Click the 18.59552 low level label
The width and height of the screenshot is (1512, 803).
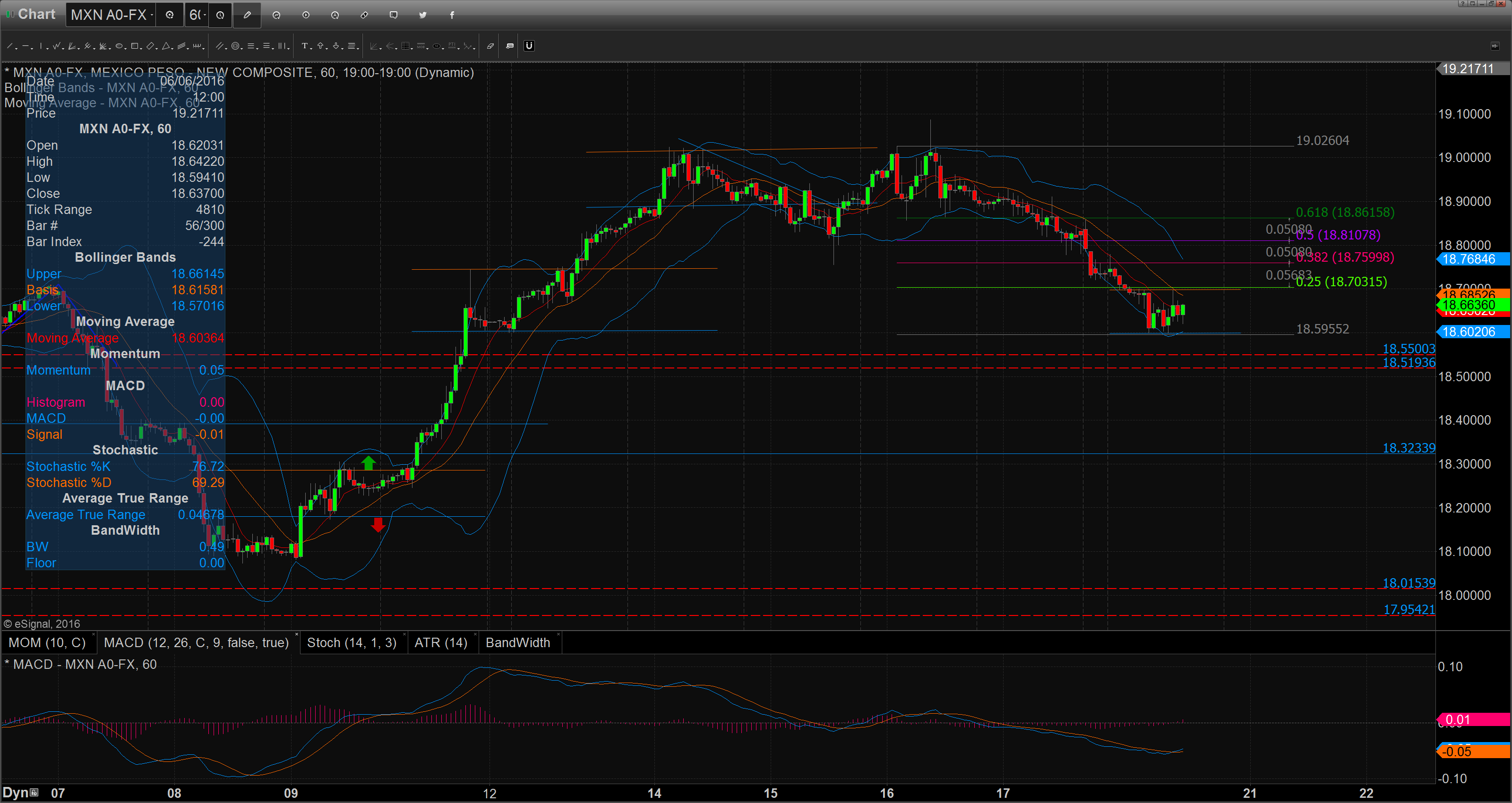click(x=1323, y=329)
